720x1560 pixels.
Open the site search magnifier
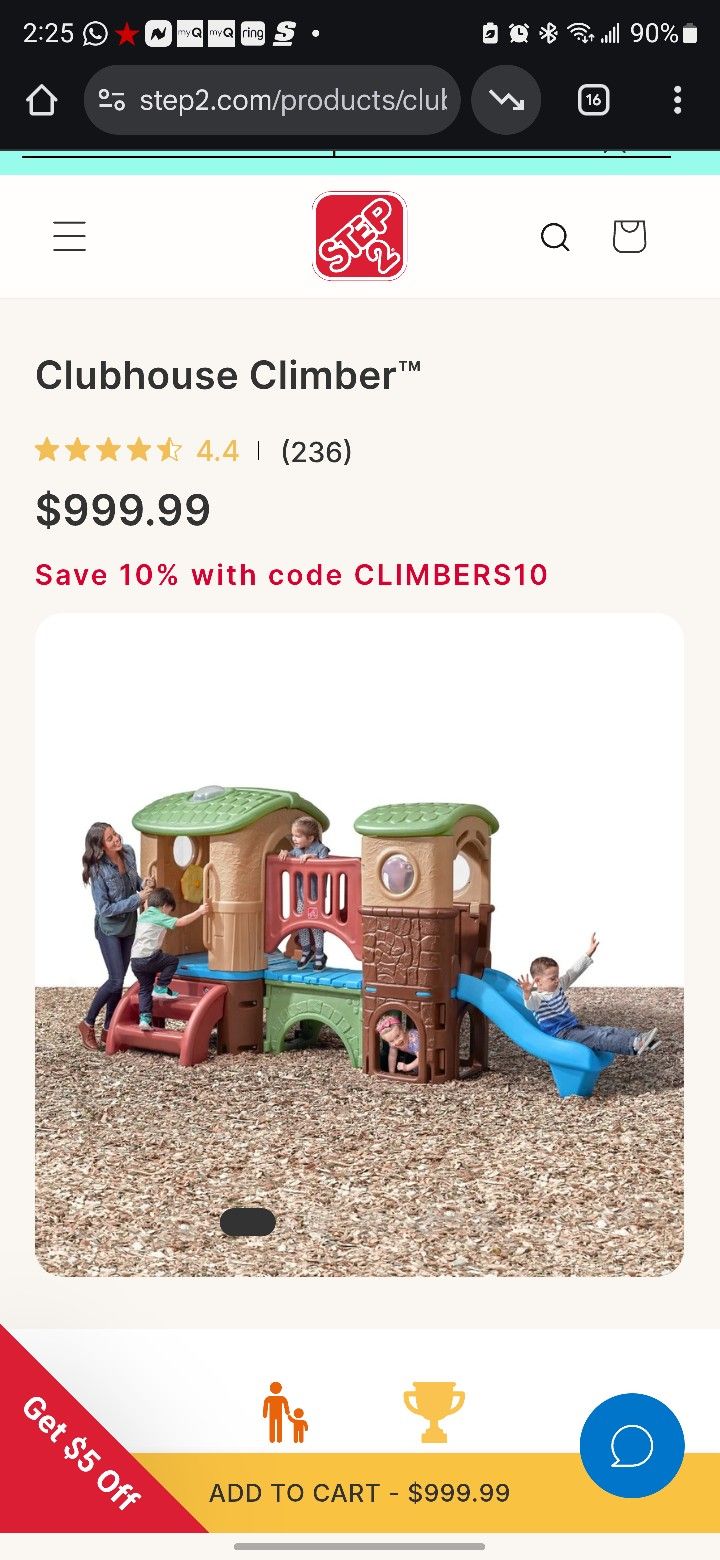(x=555, y=237)
